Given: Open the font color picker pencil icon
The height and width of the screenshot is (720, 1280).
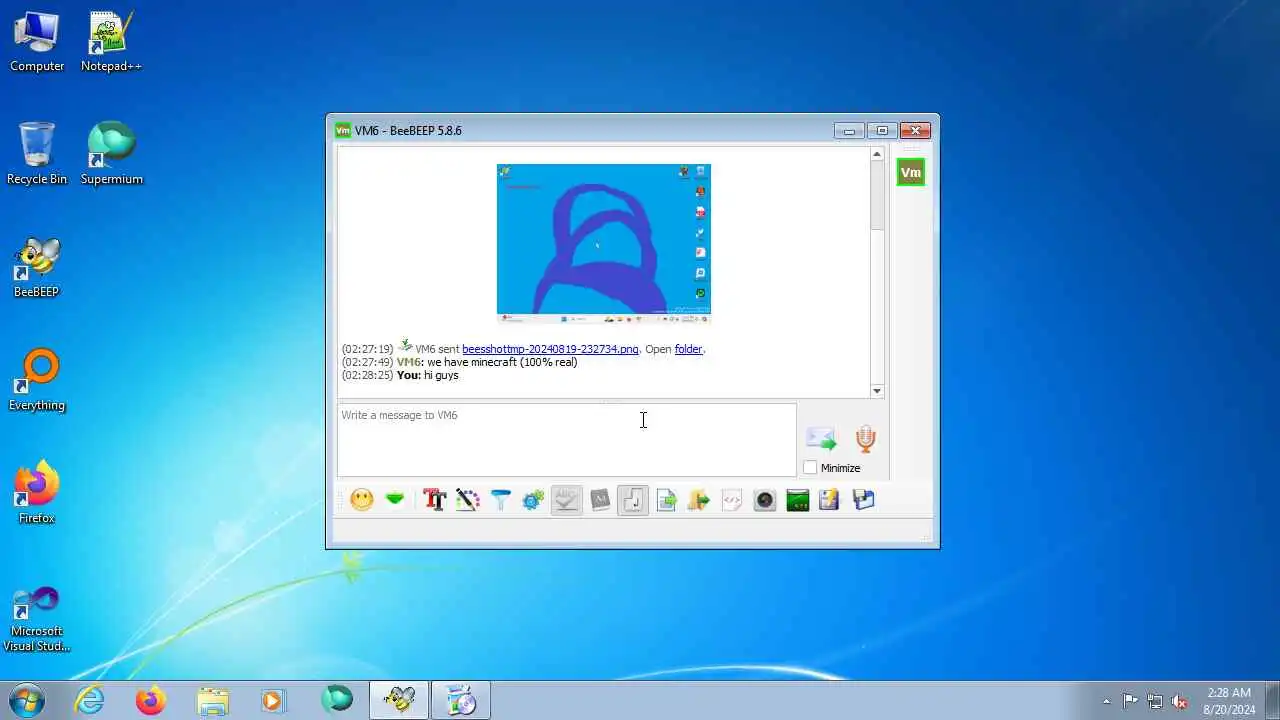Looking at the screenshot, I should pyautogui.click(x=467, y=499).
